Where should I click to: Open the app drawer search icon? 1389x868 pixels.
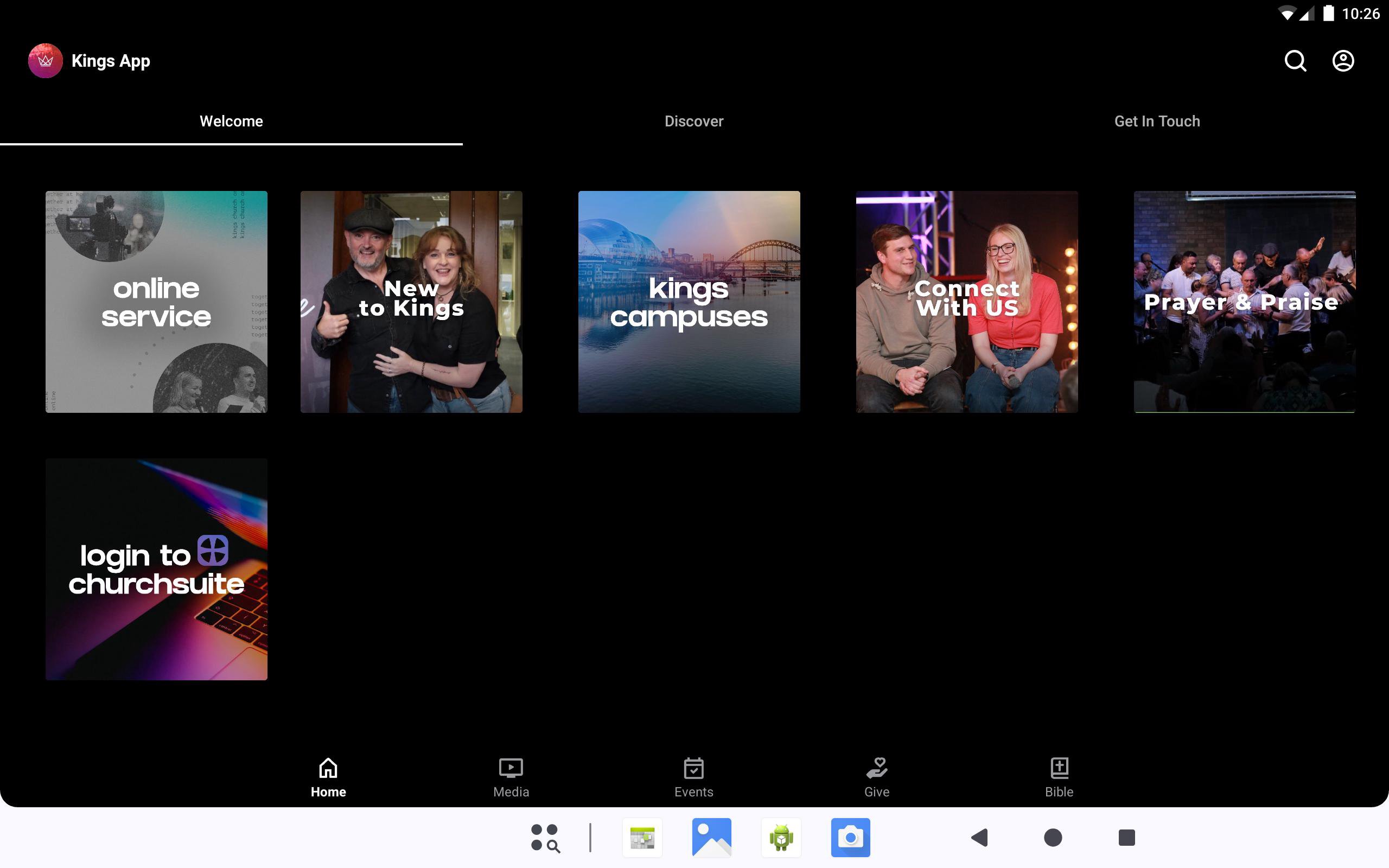pos(545,838)
